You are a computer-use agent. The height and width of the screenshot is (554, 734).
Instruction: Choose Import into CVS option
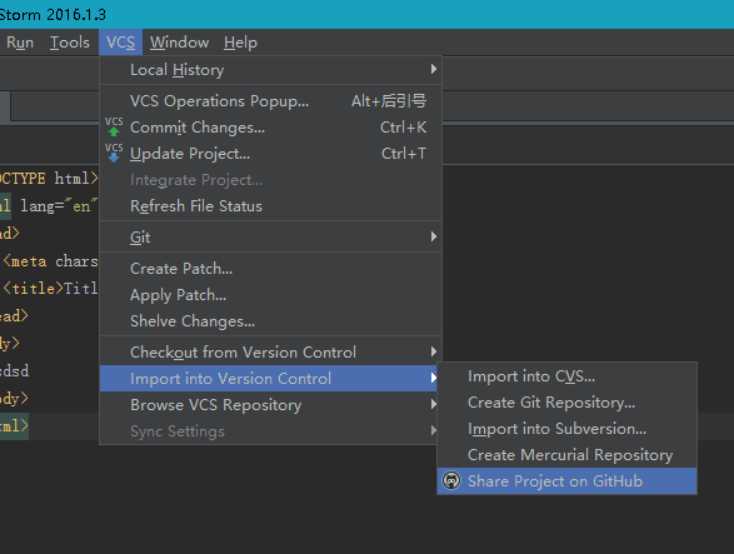tap(567, 376)
